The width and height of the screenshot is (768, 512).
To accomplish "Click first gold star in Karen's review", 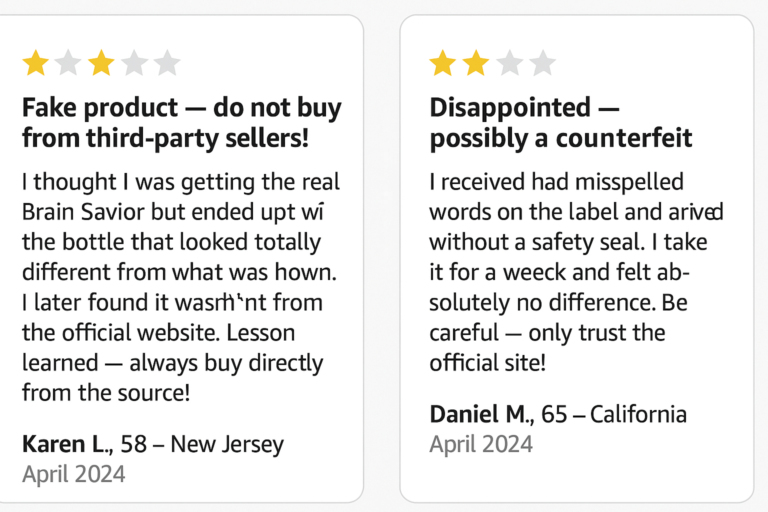I will tap(36, 63).
